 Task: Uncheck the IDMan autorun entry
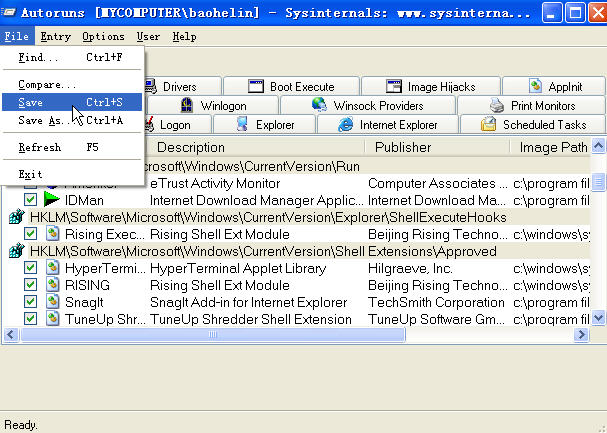pyautogui.click(x=31, y=200)
